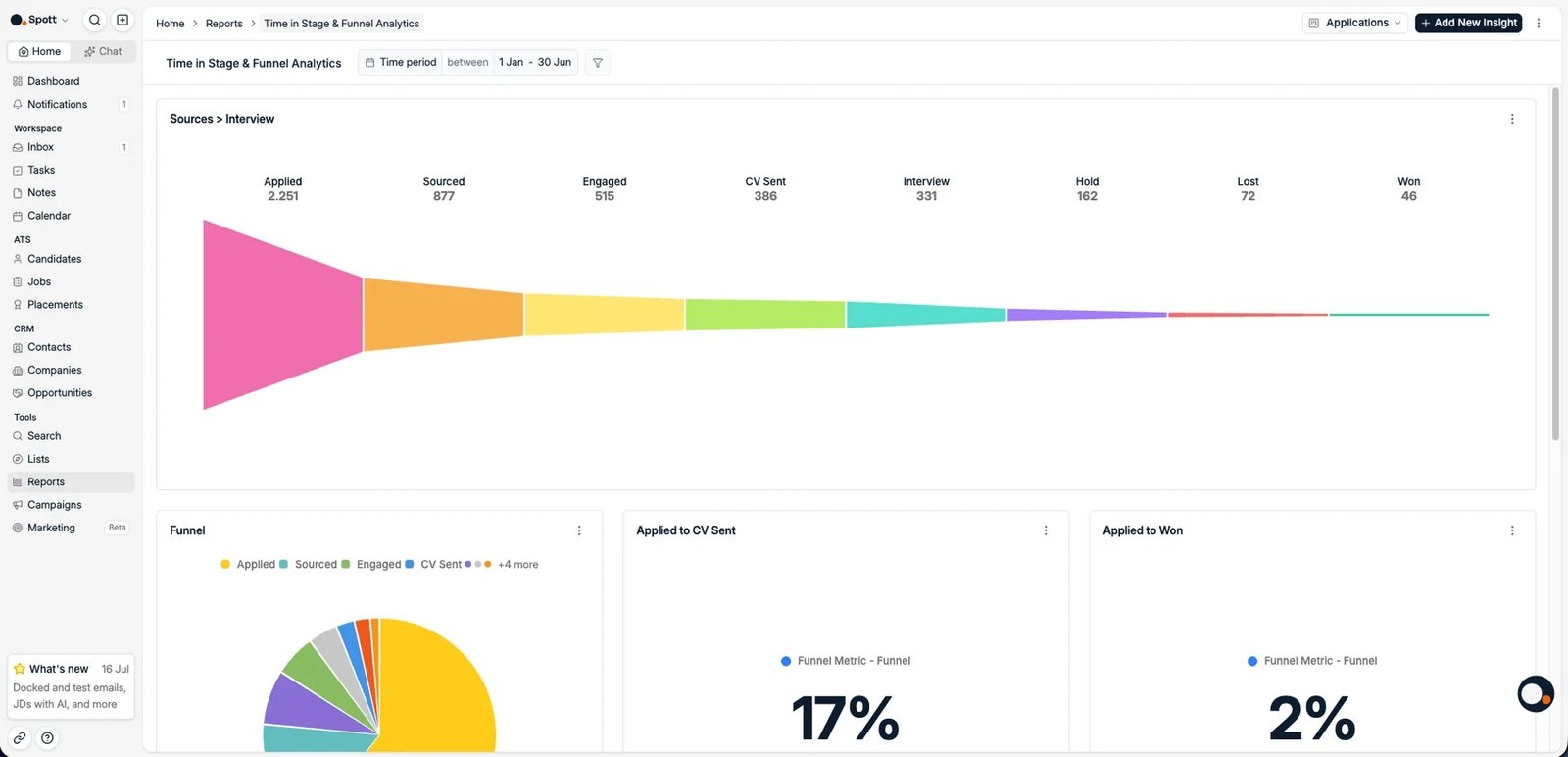
Task: Switch to the Home tab
Action: pos(39,51)
